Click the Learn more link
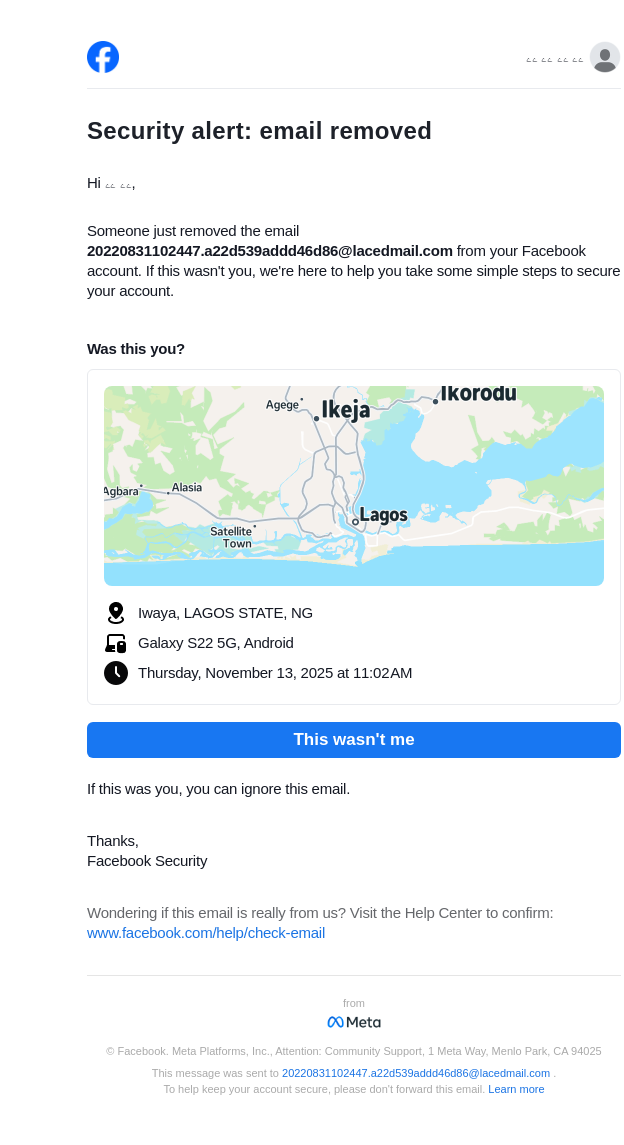Viewport: 624px width, 1145px height. tap(516, 1089)
